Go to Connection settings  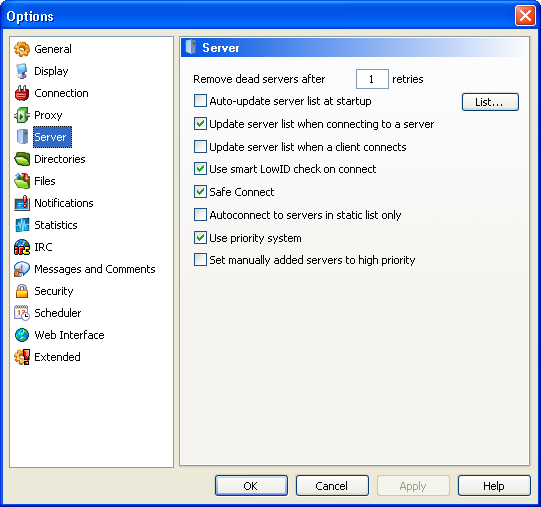pyautogui.click(x=61, y=93)
